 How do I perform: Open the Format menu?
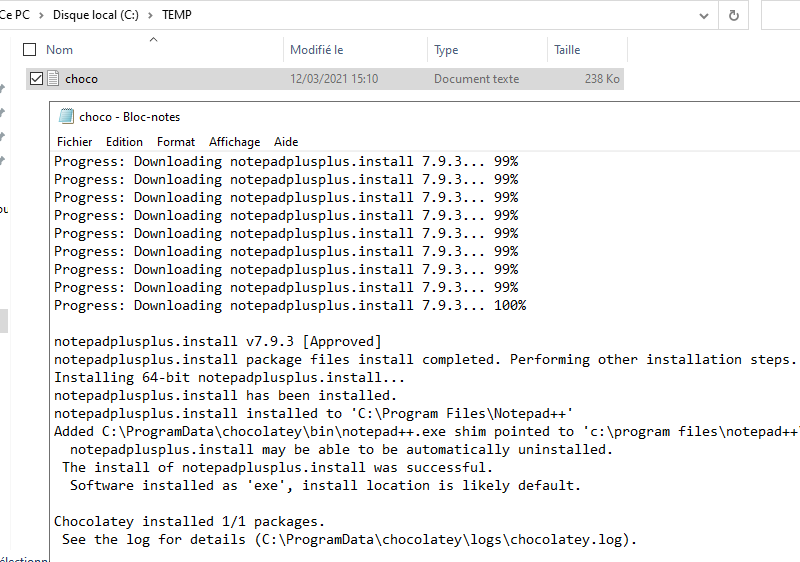click(x=176, y=142)
